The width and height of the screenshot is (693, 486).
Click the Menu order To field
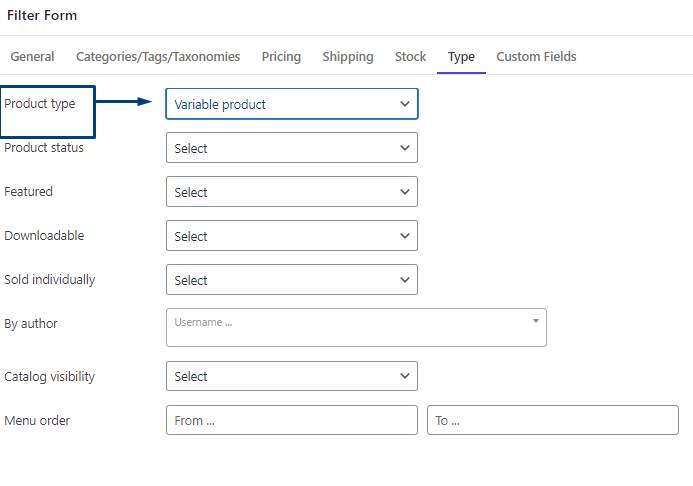tap(553, 420)
